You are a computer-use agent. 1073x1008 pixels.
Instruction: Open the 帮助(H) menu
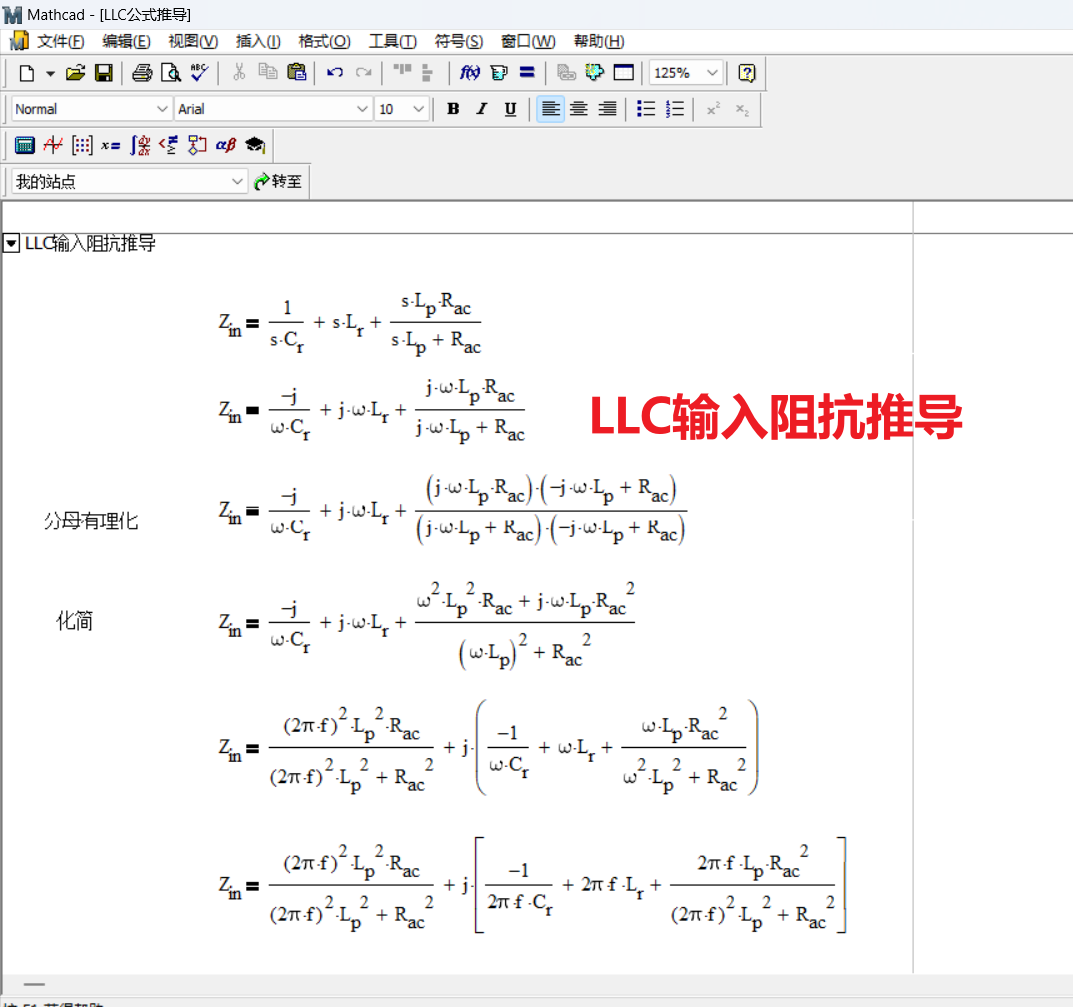click(599, 42)
